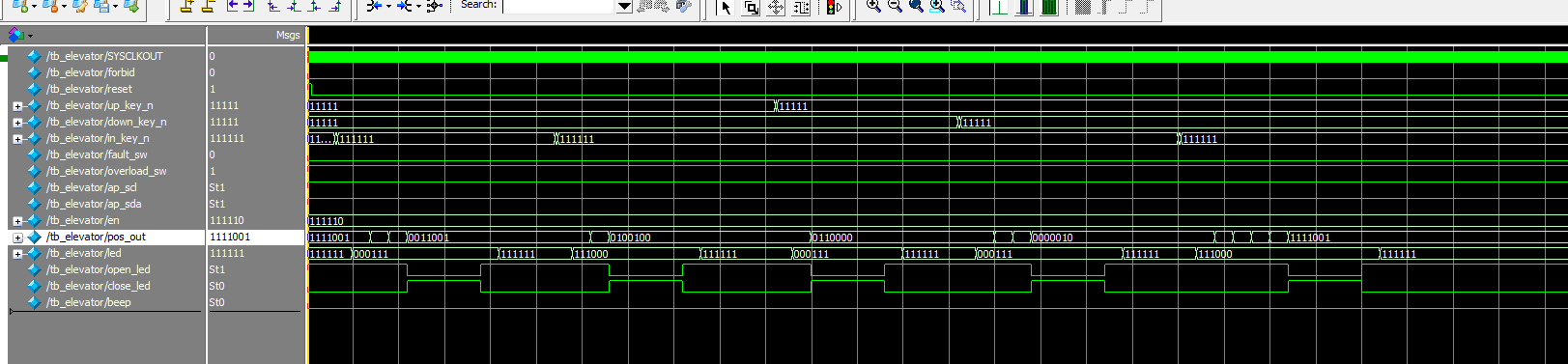Click the expanded-time icon with green dot

434,6
